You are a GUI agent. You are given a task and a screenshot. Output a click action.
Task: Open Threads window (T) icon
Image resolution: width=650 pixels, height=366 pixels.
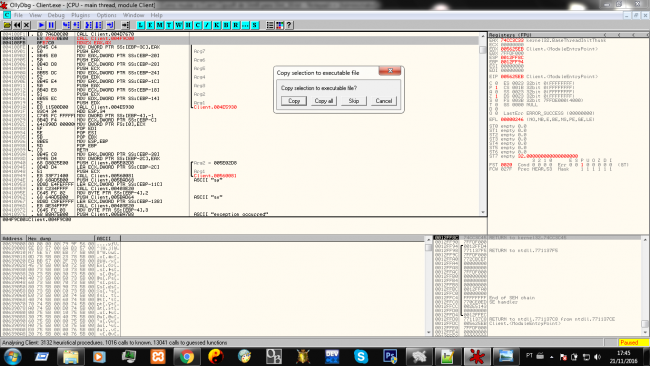click(x=169, y=25)
